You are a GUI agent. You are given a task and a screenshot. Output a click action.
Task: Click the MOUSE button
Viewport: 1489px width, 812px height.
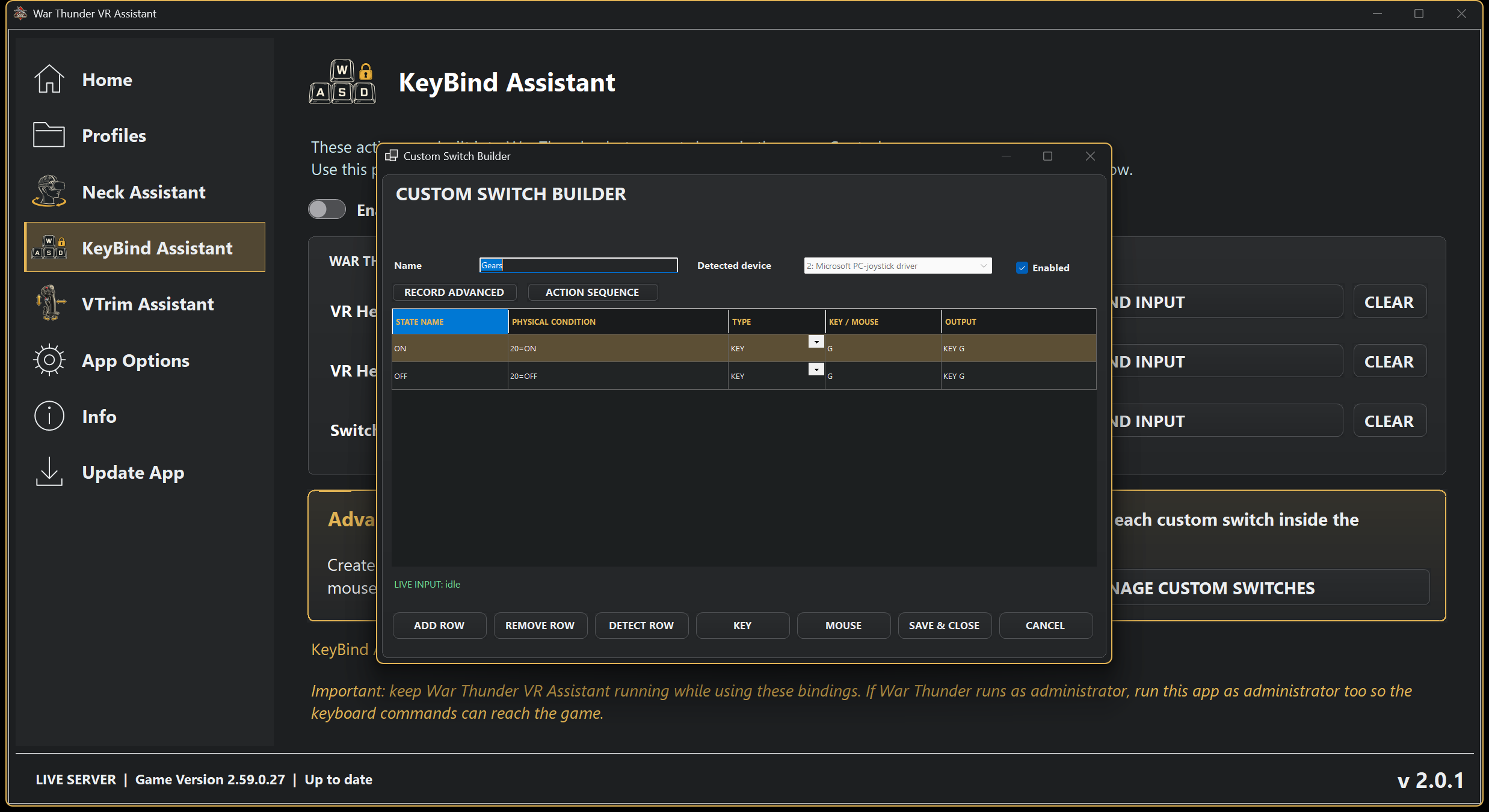click(843, 626)
